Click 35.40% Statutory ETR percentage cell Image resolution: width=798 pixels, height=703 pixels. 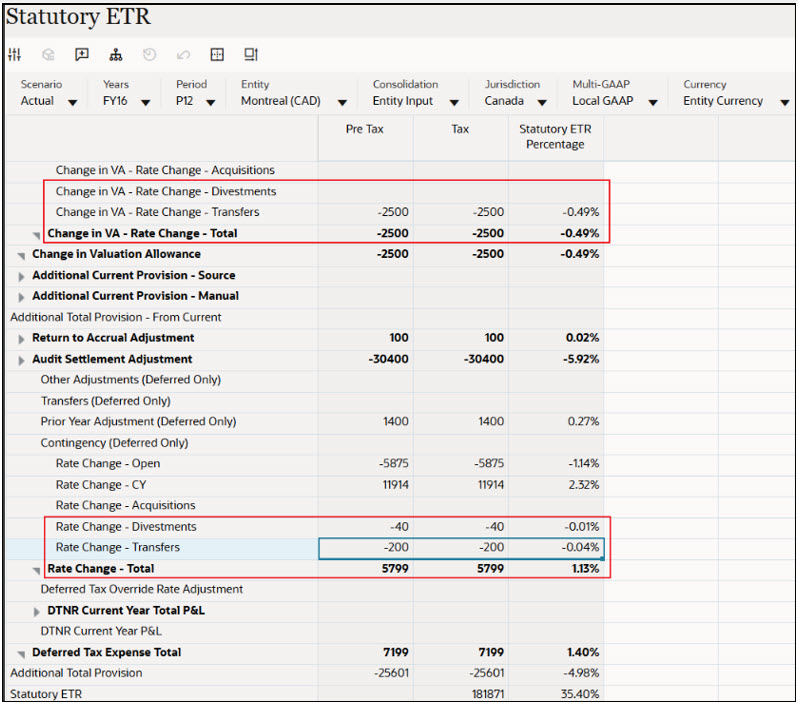click(x=556, y=694)
